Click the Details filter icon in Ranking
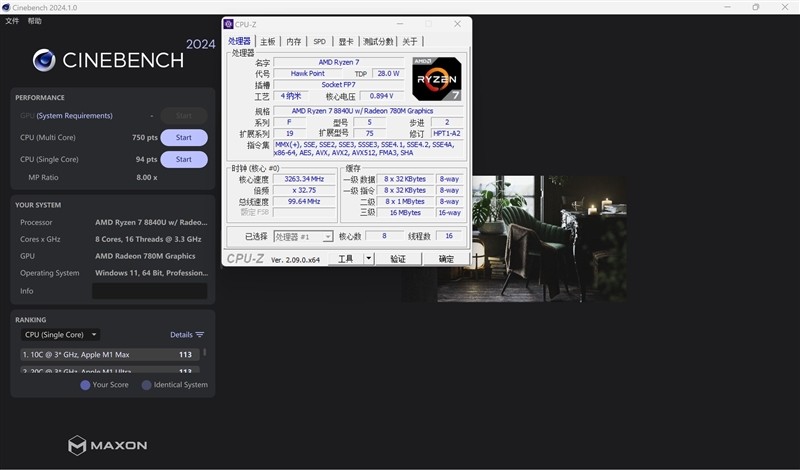Viewport: 800px width, 470px height. pyautogui.click(x=199, y=335)
